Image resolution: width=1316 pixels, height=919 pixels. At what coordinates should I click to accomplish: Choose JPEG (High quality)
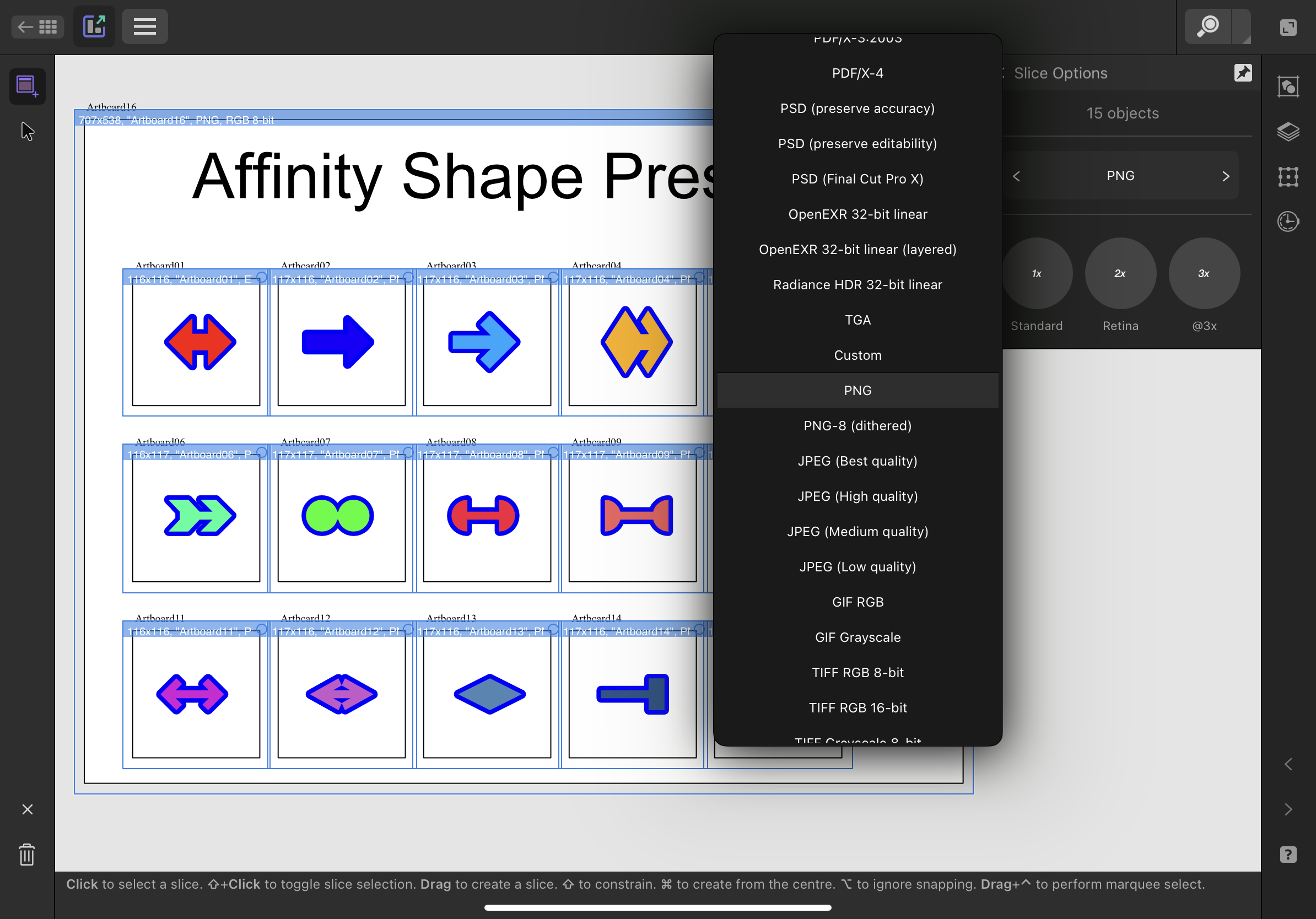click(857, 496)
